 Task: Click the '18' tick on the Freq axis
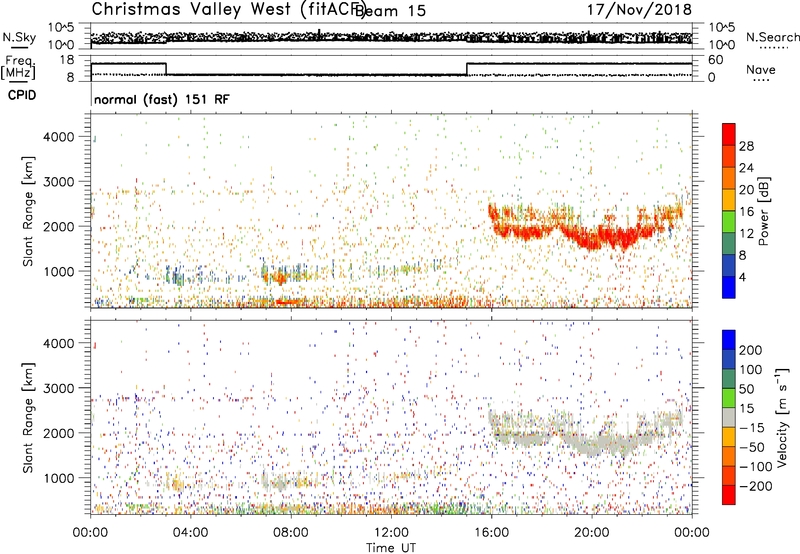coord(67,60)
